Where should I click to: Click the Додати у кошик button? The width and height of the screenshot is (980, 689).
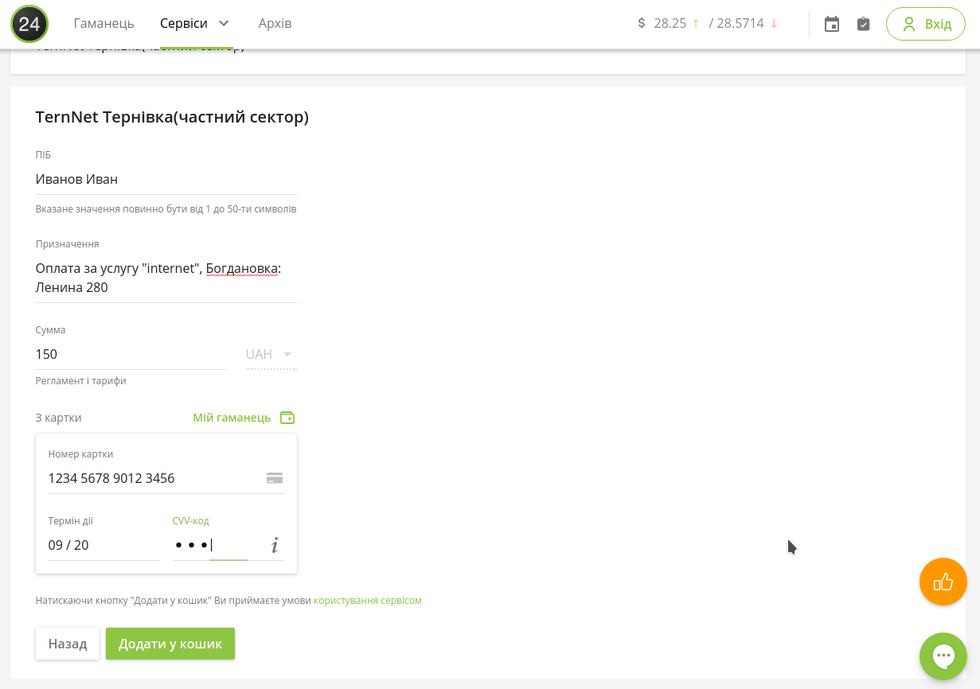[170, 643]
